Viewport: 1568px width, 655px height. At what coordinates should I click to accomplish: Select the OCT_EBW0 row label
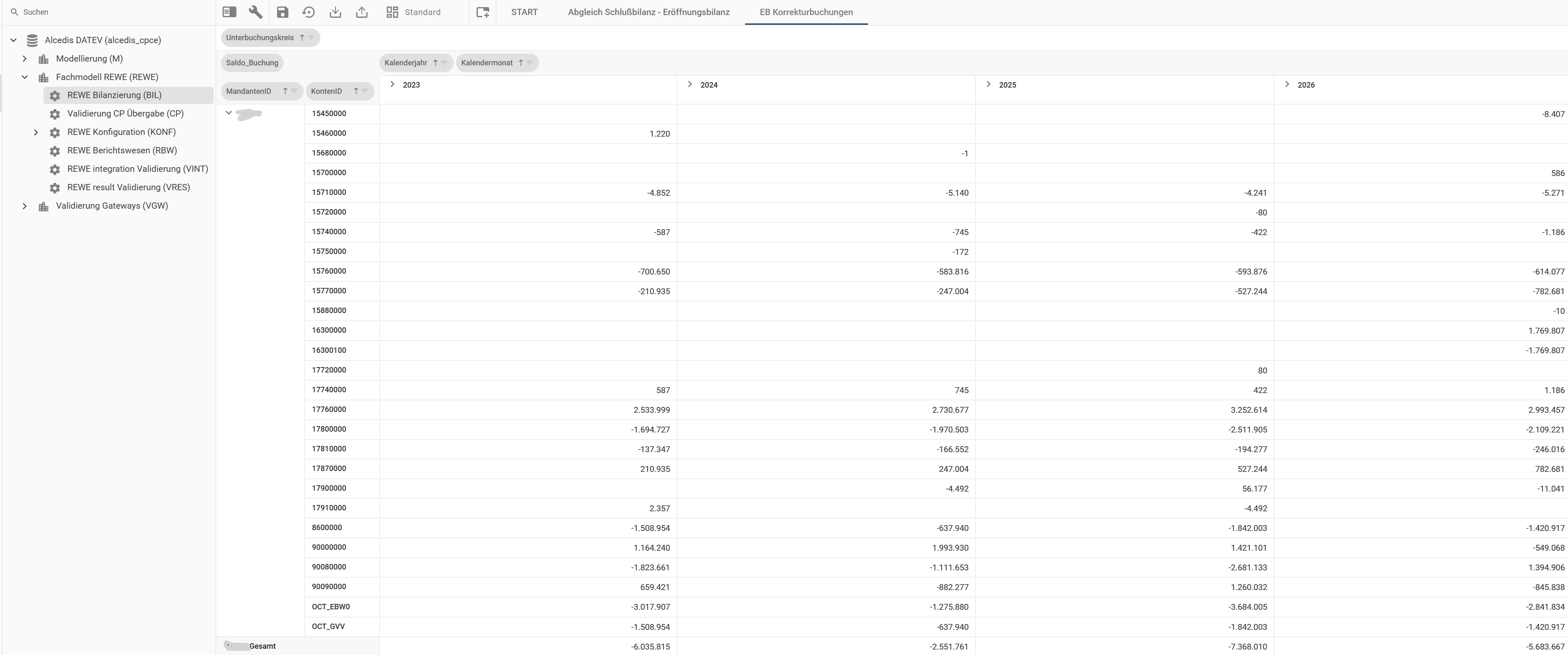click(330, 607)
